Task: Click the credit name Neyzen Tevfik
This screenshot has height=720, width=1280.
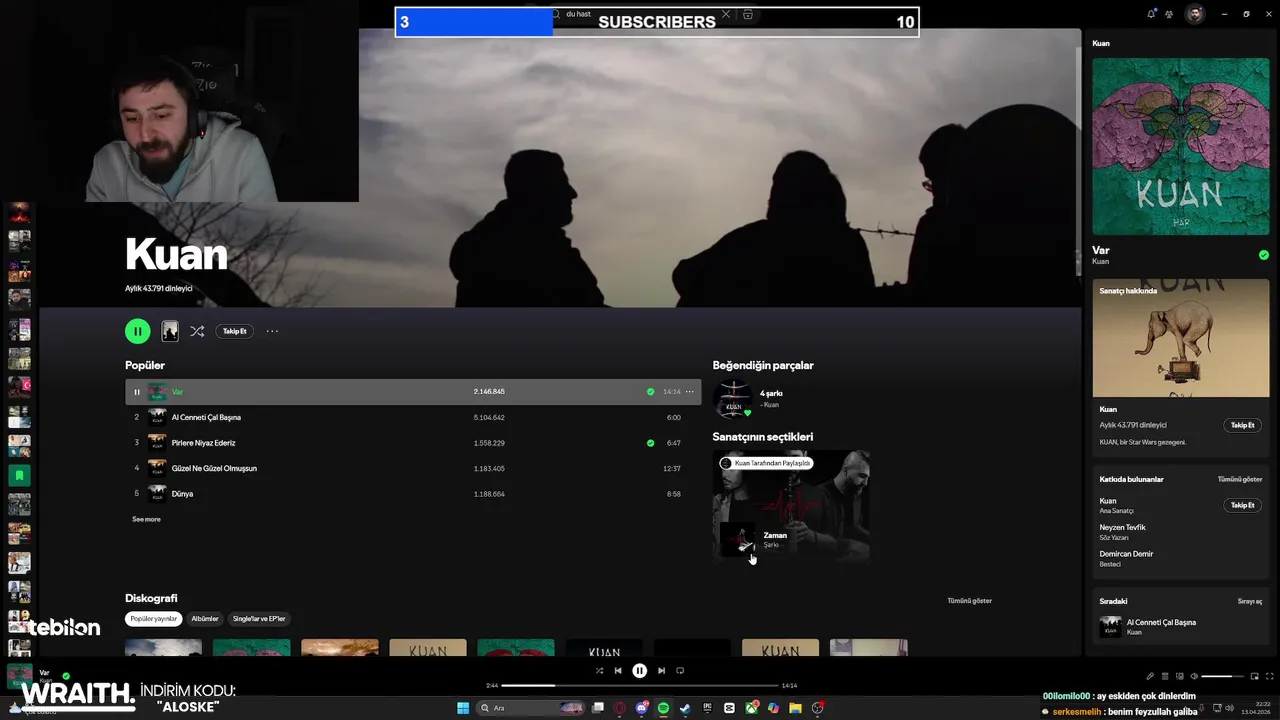Action: coord(1122,527)
